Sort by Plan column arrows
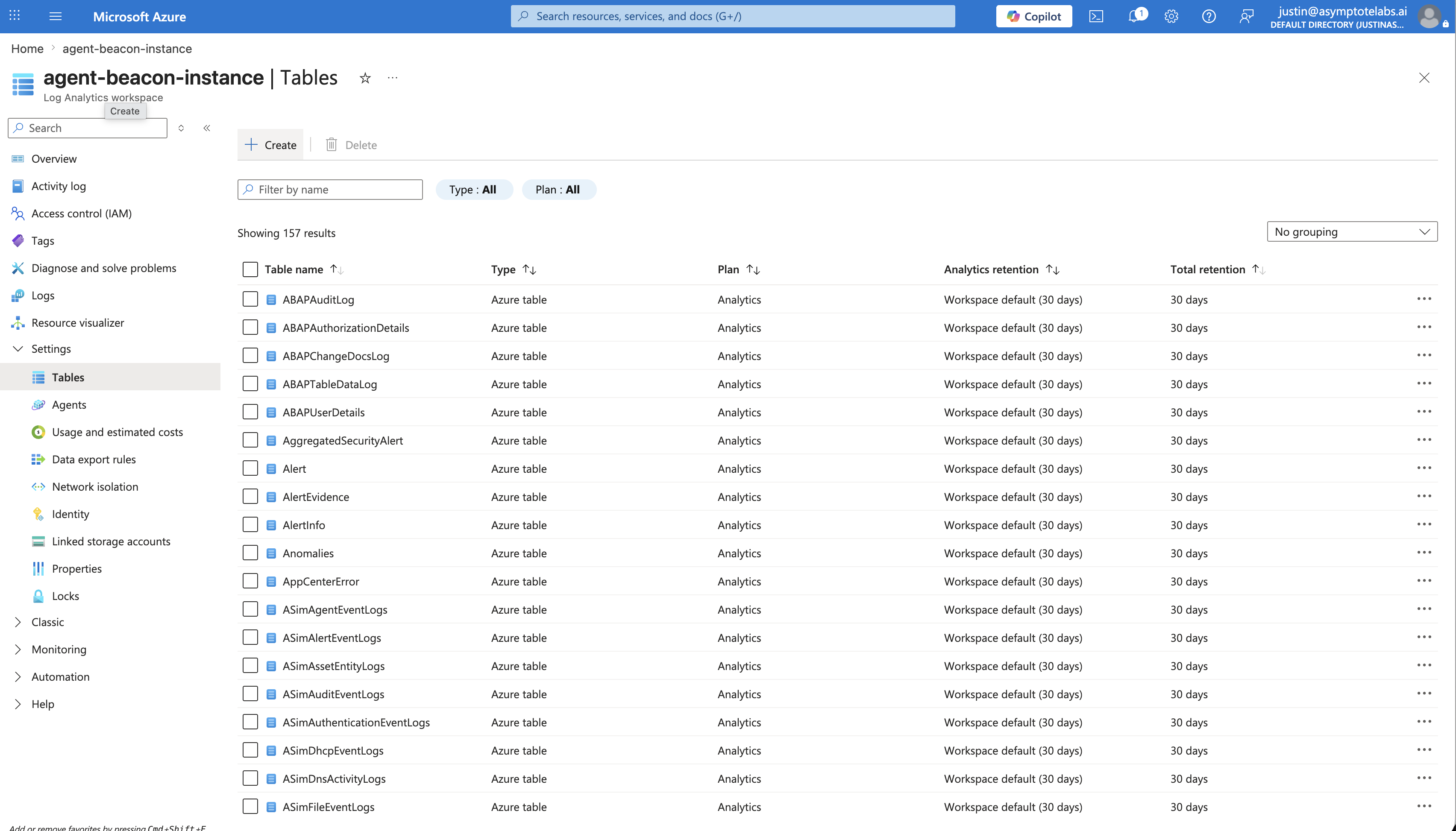This screenshot has width=1456, height=831. point(753,269)
